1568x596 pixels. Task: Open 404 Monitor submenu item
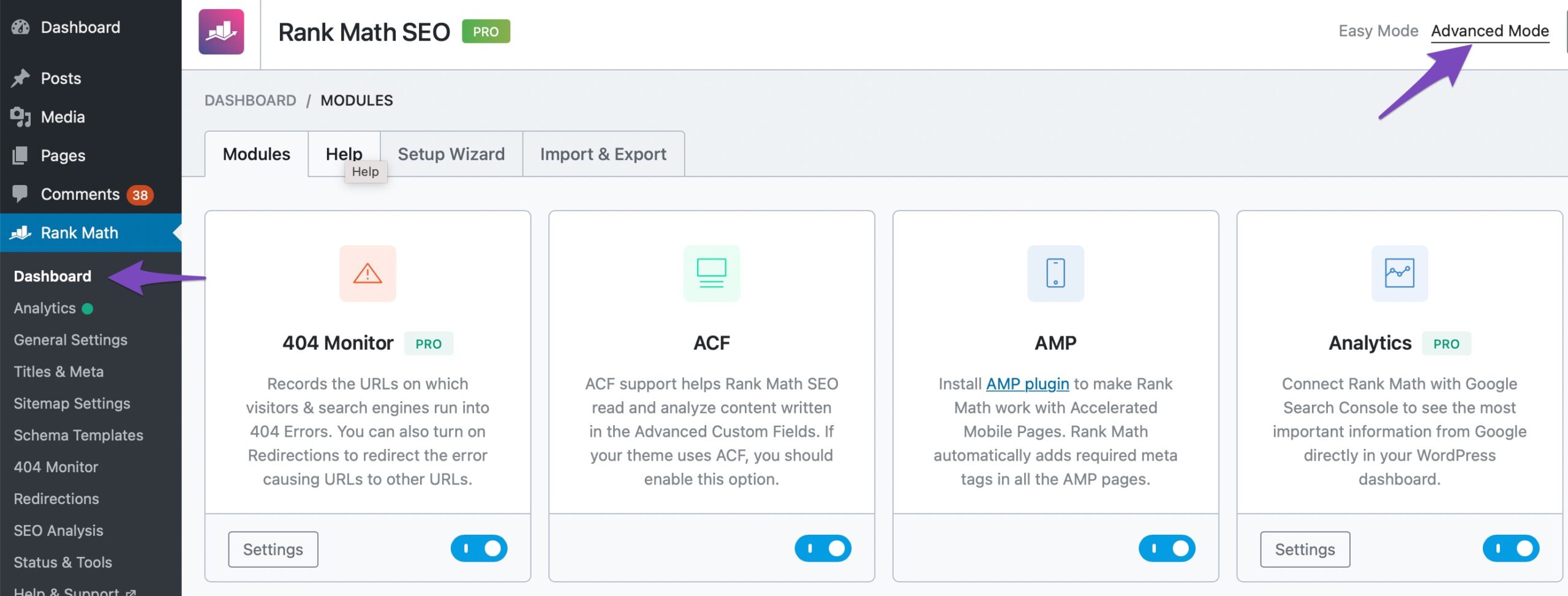click(56, 467)
